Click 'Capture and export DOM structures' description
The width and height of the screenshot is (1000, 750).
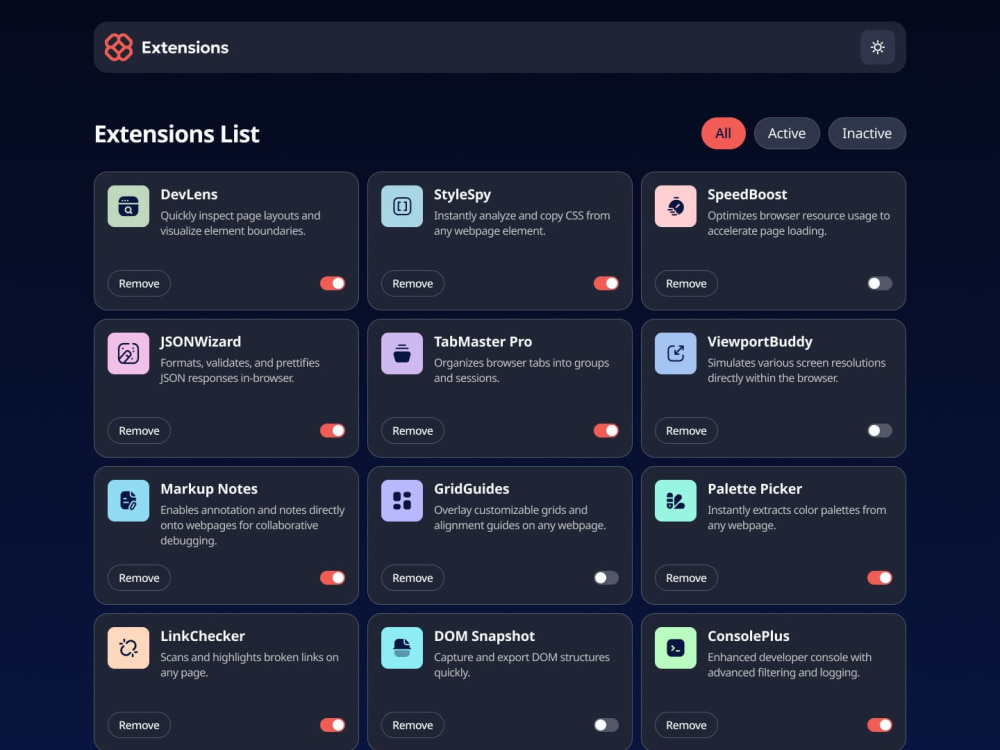522,665
